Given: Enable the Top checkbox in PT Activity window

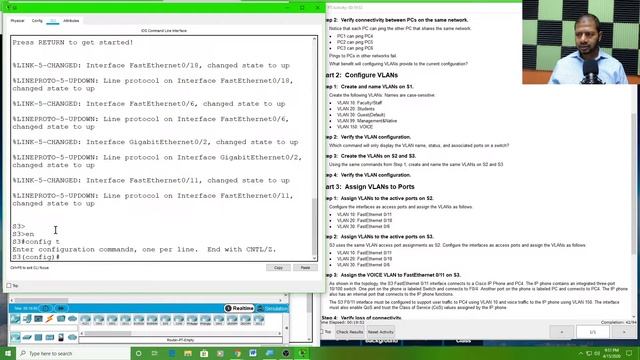Looking at the screenshot, I should (322, 332).
